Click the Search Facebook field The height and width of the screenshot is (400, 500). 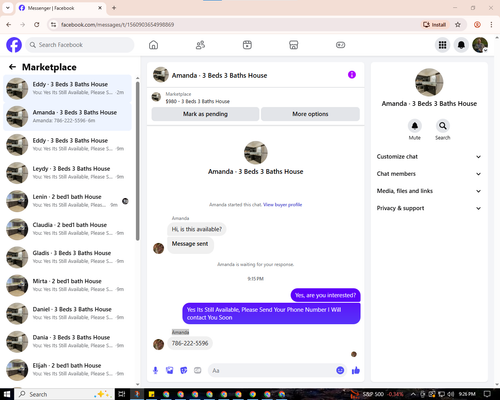click(x=80, y=45)
